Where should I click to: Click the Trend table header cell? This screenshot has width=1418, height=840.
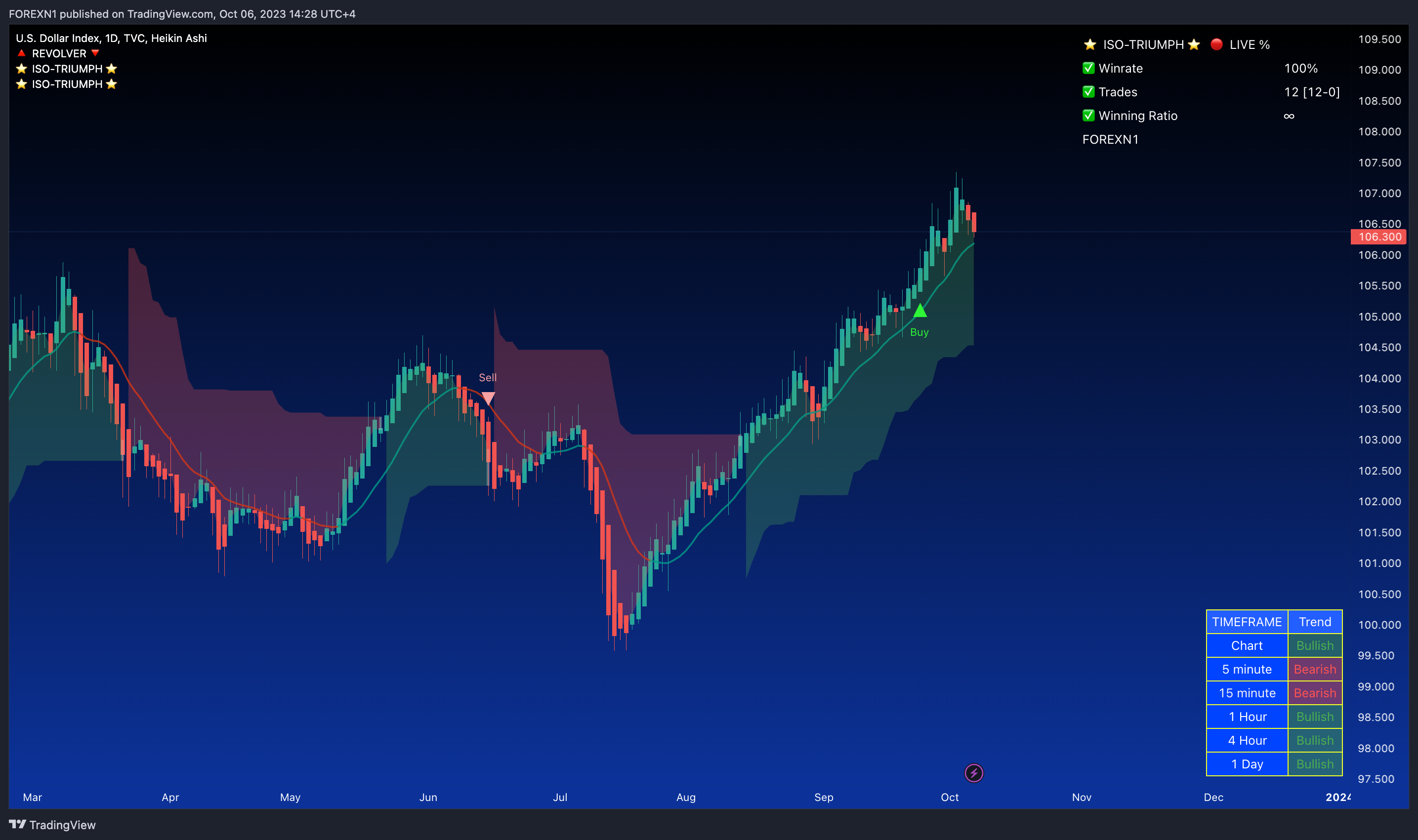pos(1315,622)
